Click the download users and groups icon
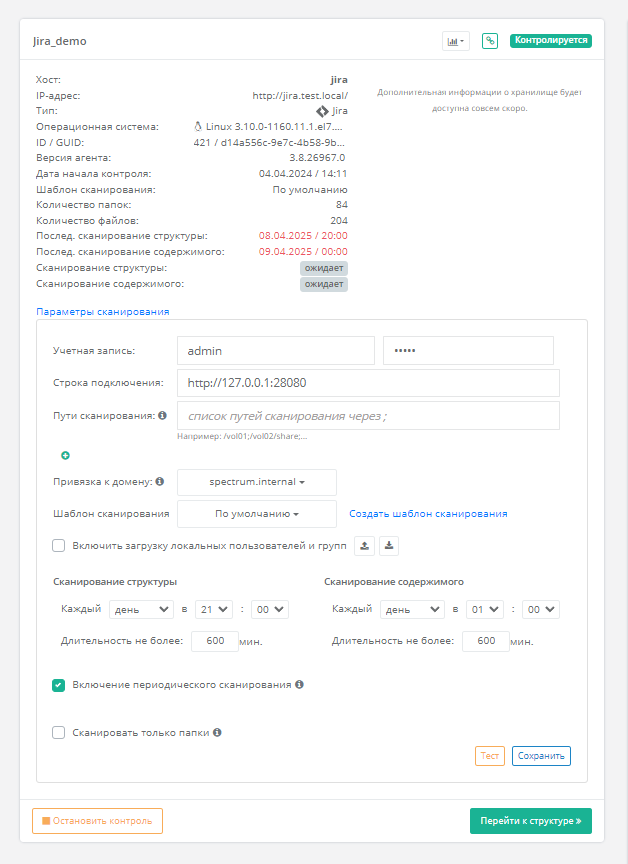Image resolution: width=628 pixels, height=864 pixels. (x=389, y=546)
